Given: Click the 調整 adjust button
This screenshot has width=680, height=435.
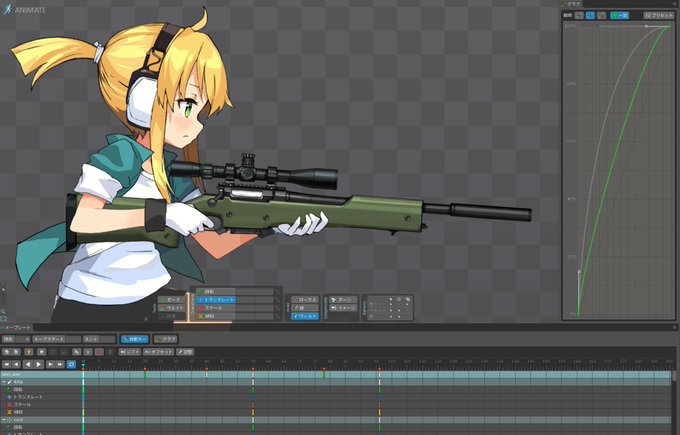Looking at the screenshot, I should (185, 352).
